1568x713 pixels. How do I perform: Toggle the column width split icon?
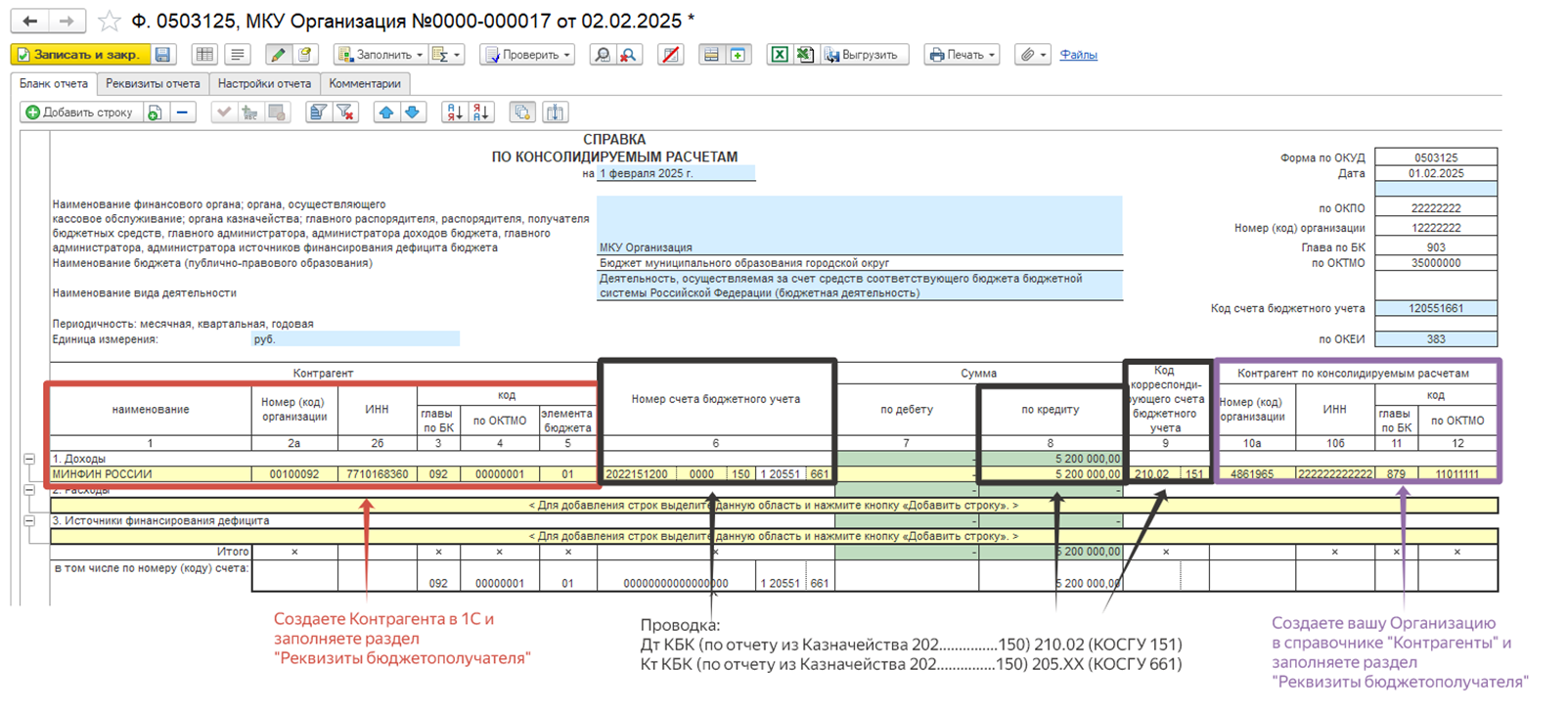[556, 112]
